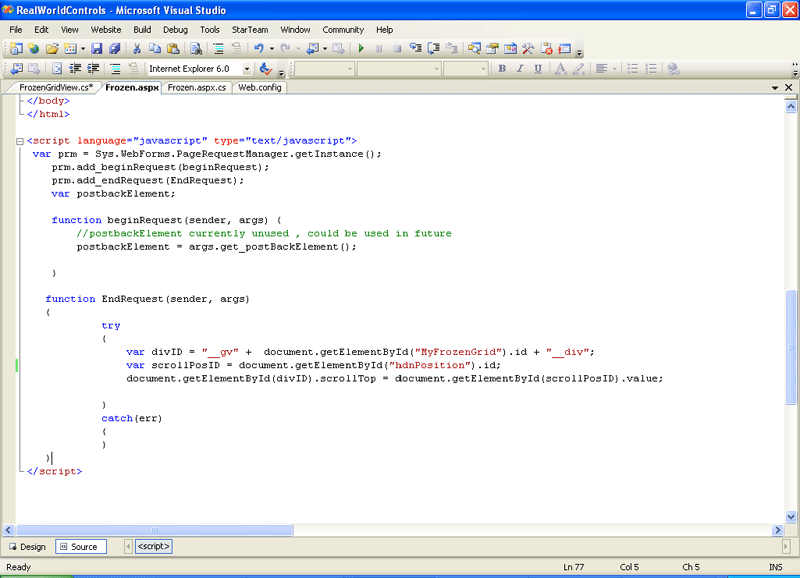Click the accessibility check wheelchair icon

coord(265,68)
